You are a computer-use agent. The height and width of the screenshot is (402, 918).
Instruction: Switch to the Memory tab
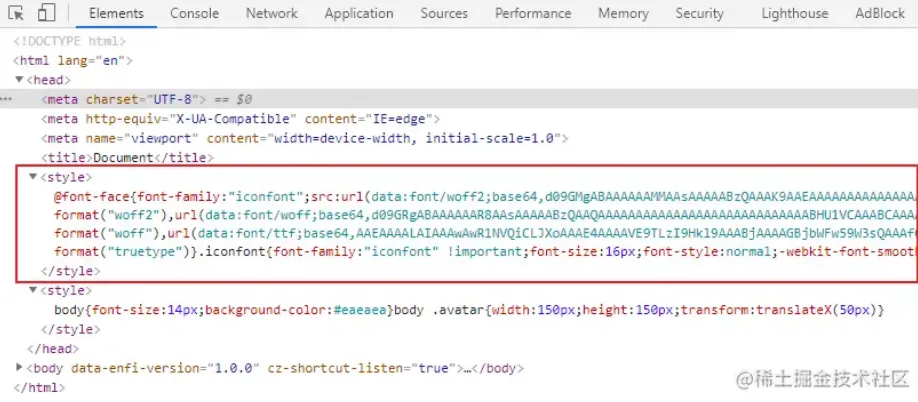point(623,13)
